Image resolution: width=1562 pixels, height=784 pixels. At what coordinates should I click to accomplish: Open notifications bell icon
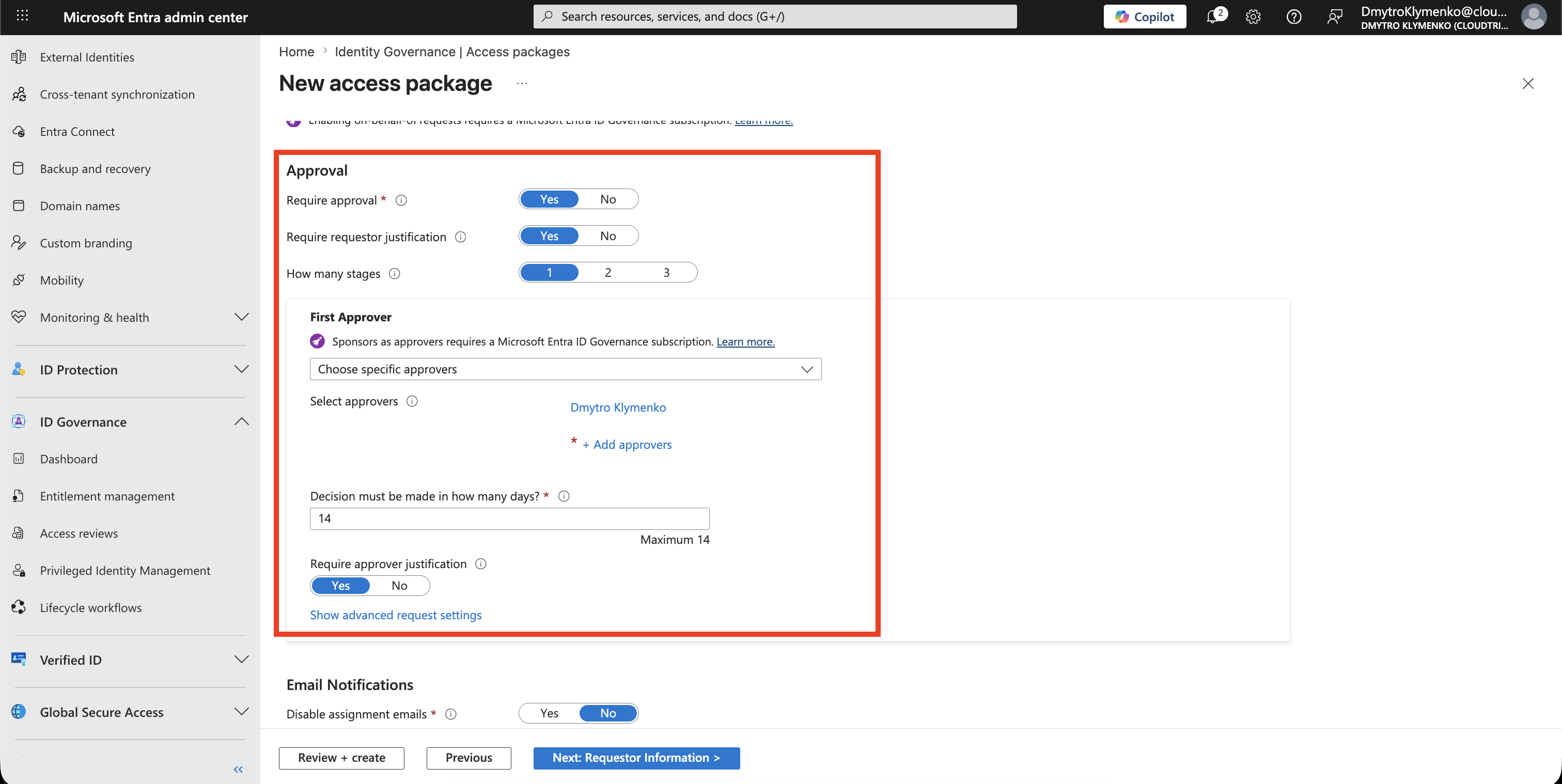tap(1212, 17)
